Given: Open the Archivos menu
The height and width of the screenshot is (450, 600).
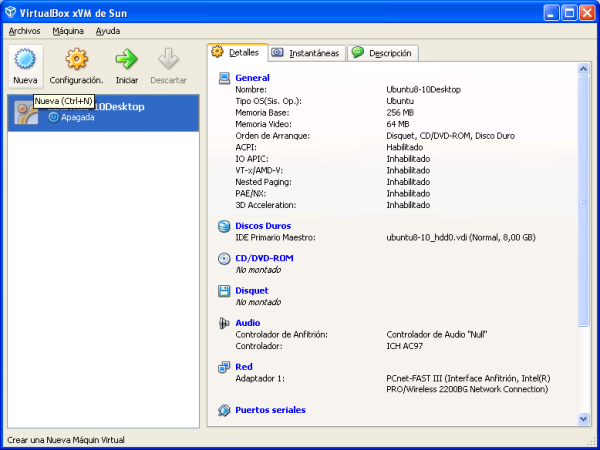Looking at the screenshot, I should click(24, 31).
